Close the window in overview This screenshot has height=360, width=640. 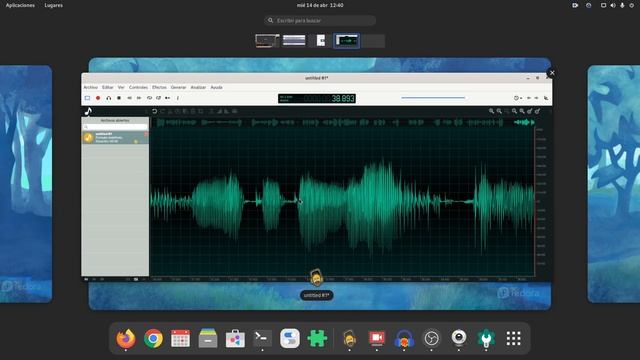click(x=552, y=73)
